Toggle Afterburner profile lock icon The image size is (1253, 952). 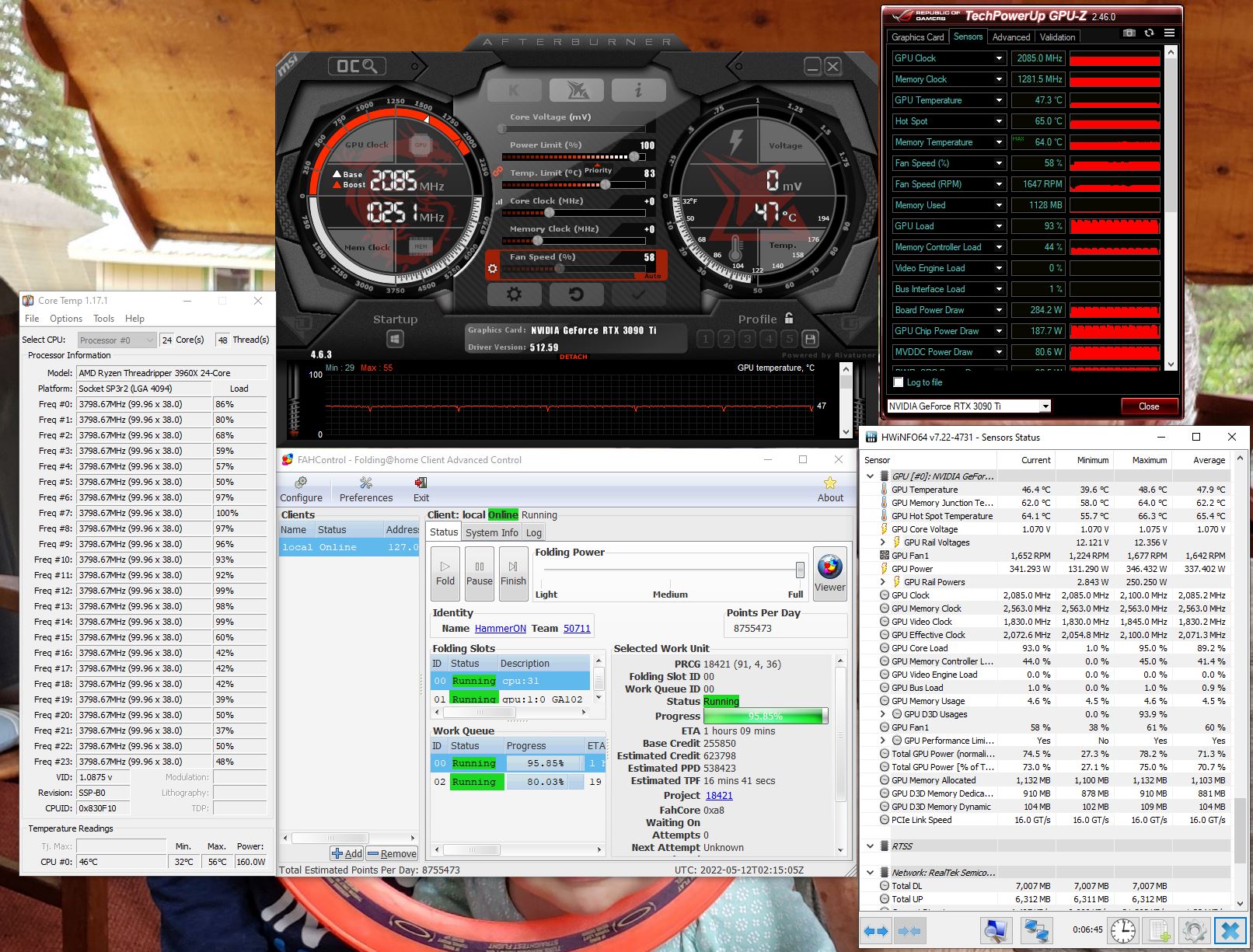(x=789, y=318)
